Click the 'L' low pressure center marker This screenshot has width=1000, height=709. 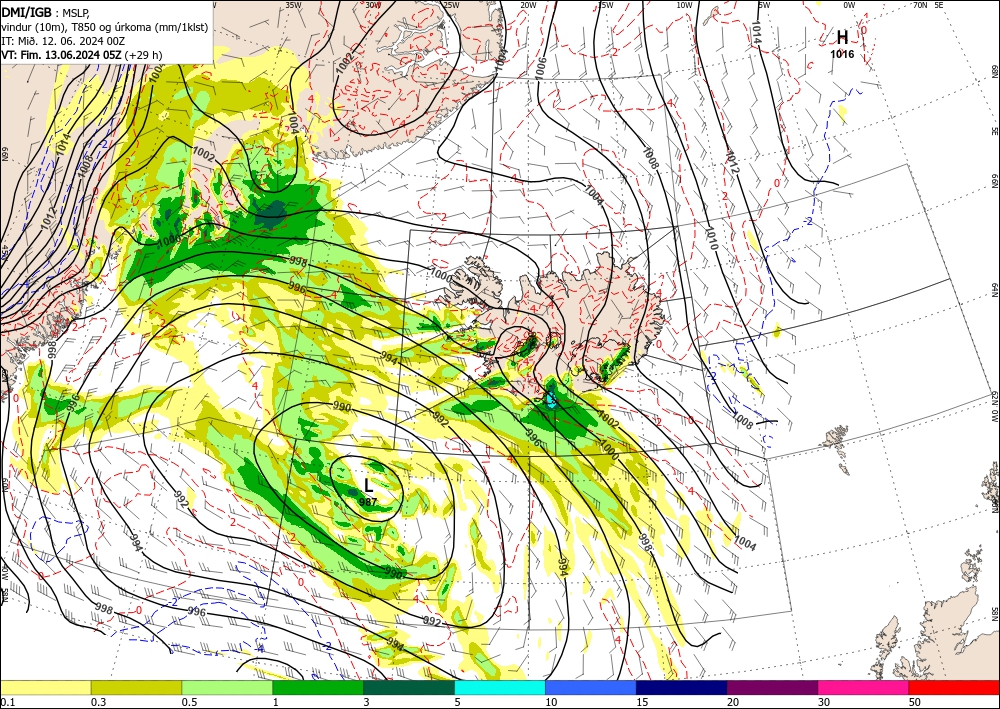(369, 486)
